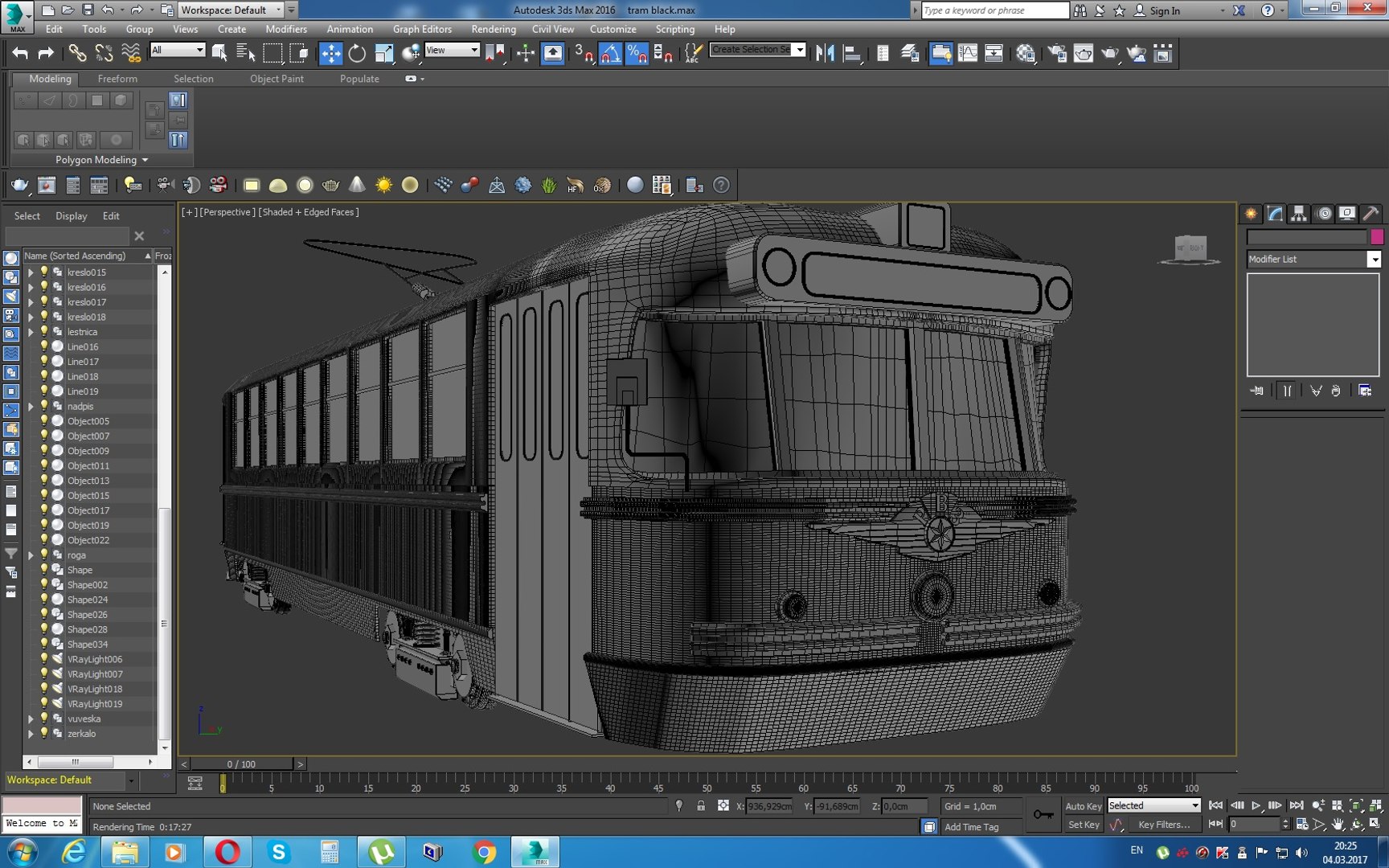The width and height of the screenshot is (1389, 868).
Task: Activate the Select Object tool
Action: point(219,53)
